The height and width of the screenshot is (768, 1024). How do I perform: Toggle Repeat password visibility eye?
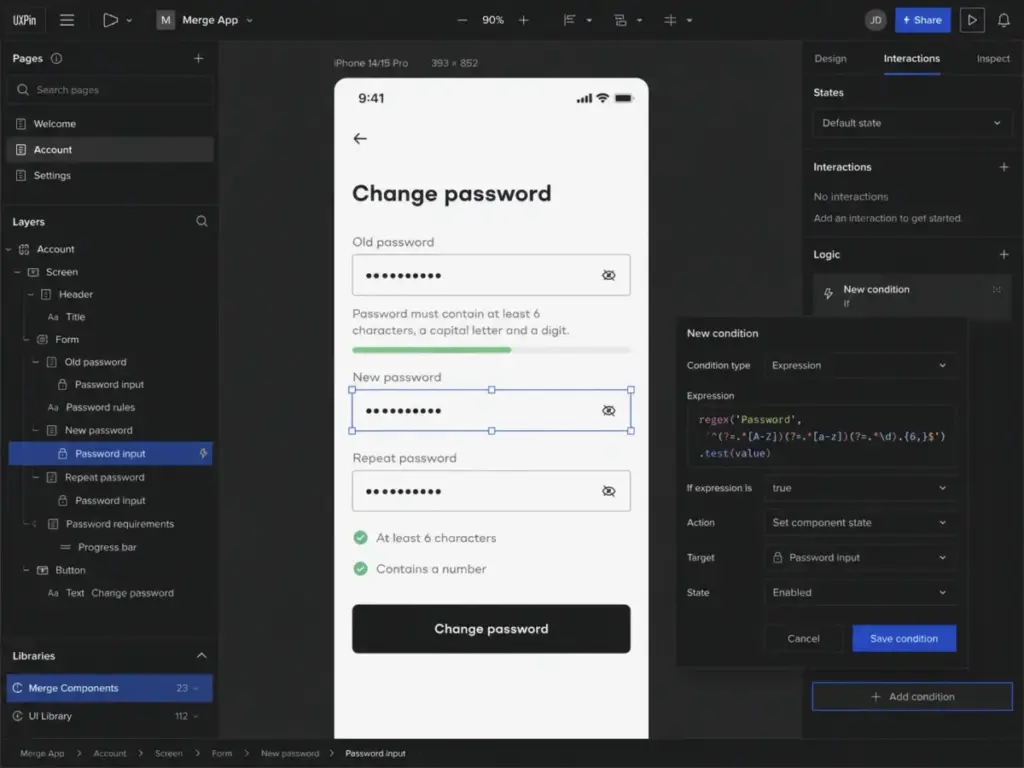click(609, 491)
